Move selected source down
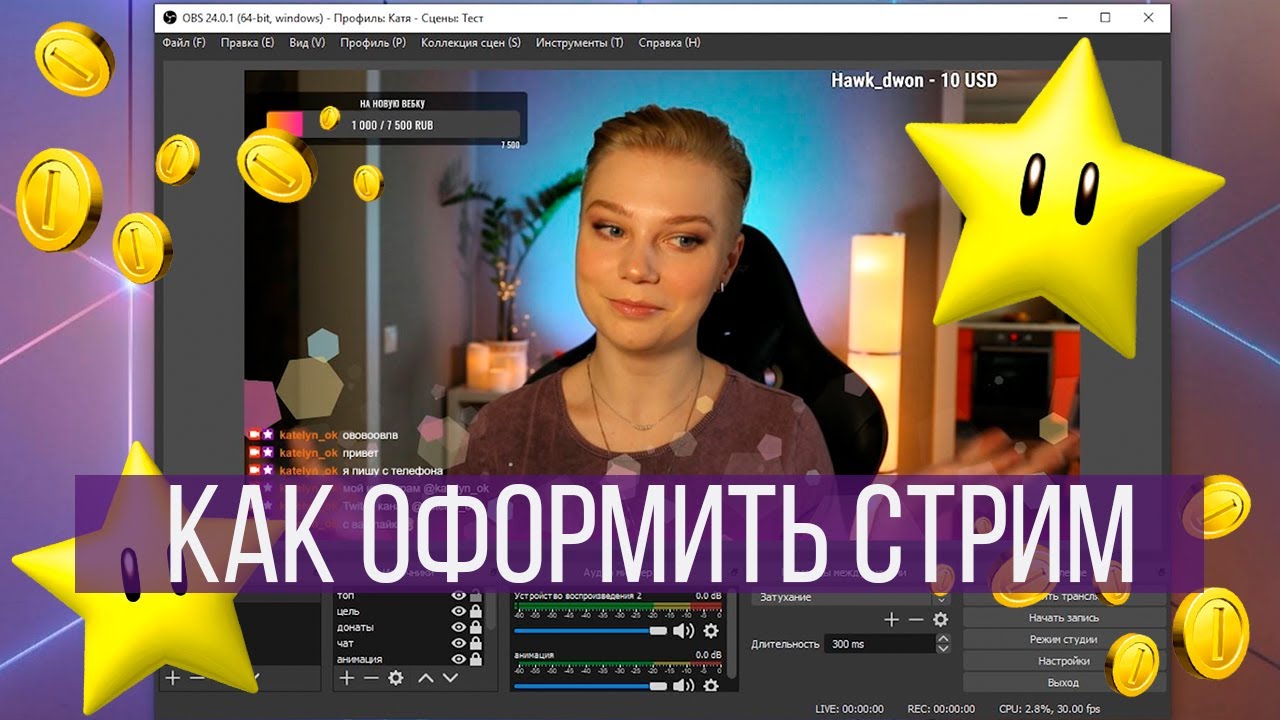This screenshot has width=1280, height=720. tap(450, 678)
